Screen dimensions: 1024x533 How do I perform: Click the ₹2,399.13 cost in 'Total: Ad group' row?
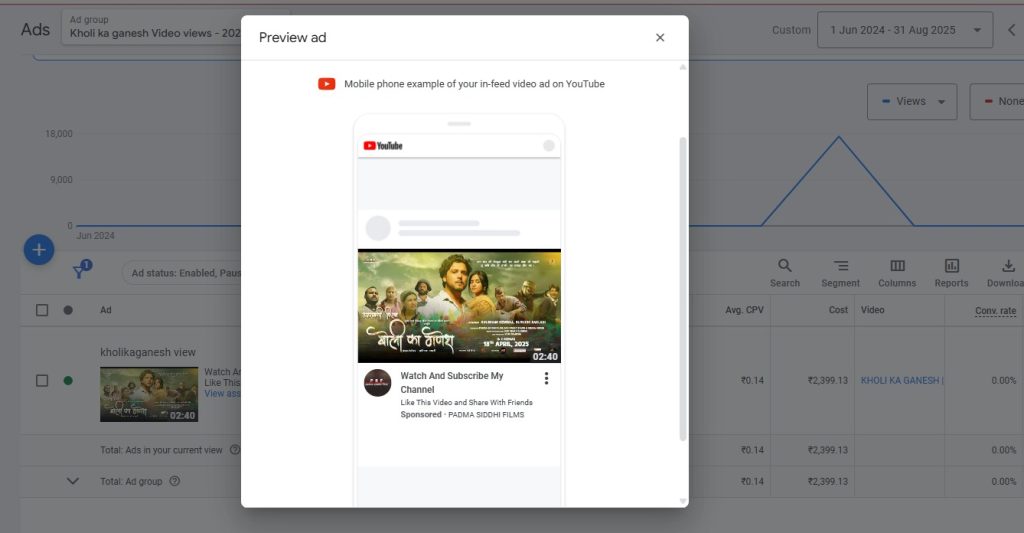tap(827, 481)
